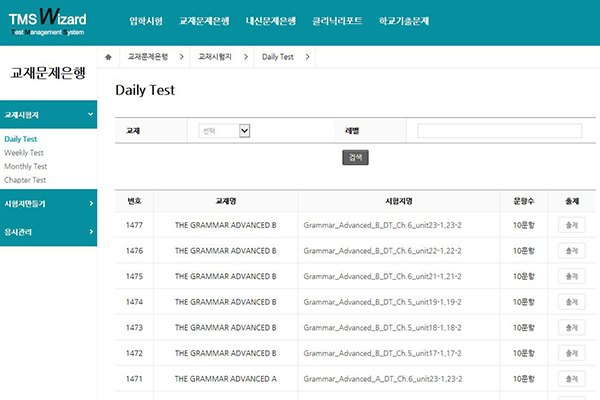This screenshot has height=400, width=600.
Task: Open the 교재문제은행 top menu
Action: coord(204,21)
